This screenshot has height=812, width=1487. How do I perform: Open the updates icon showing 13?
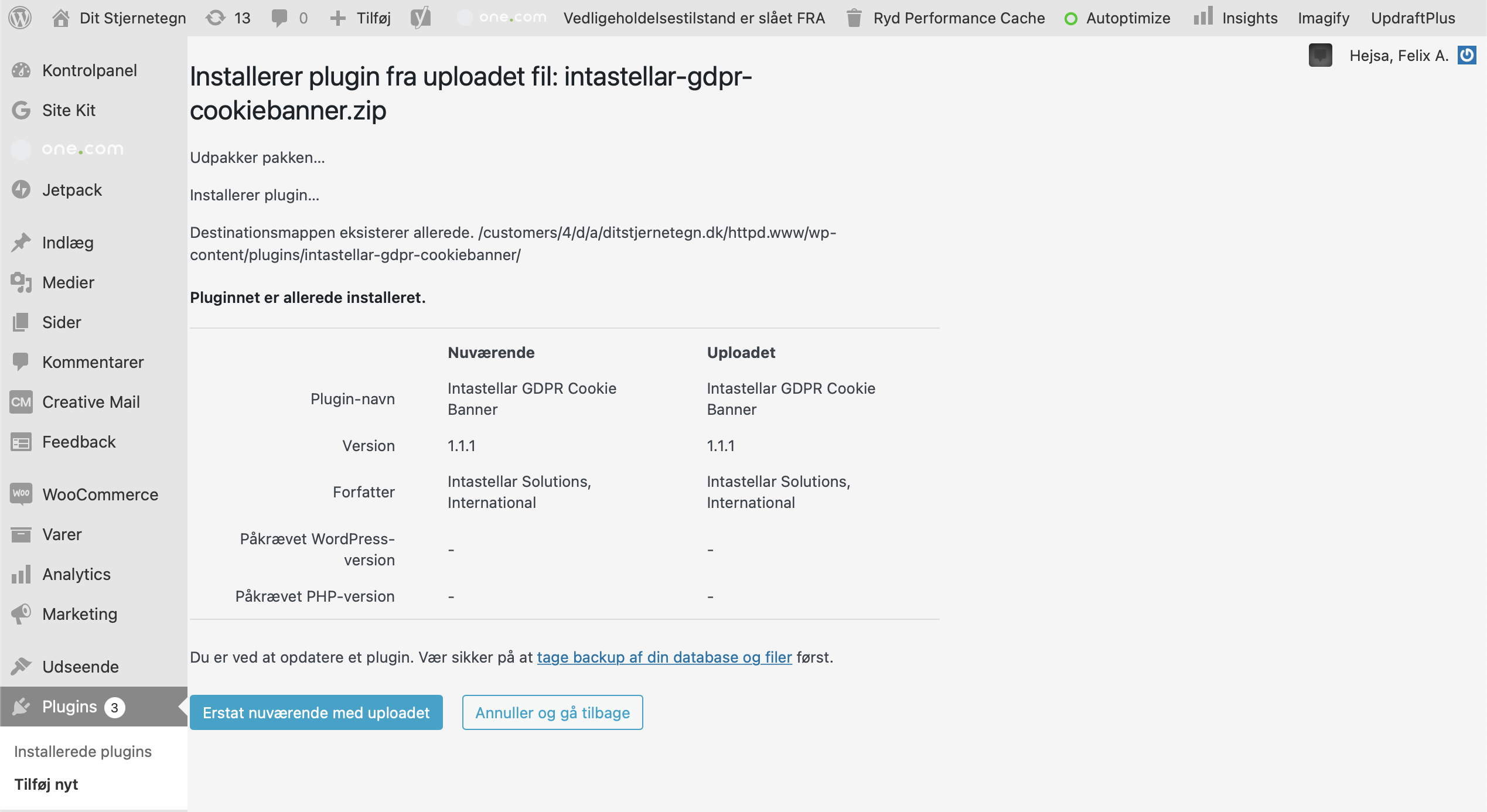pyautogui.click(x=216, y=18)
